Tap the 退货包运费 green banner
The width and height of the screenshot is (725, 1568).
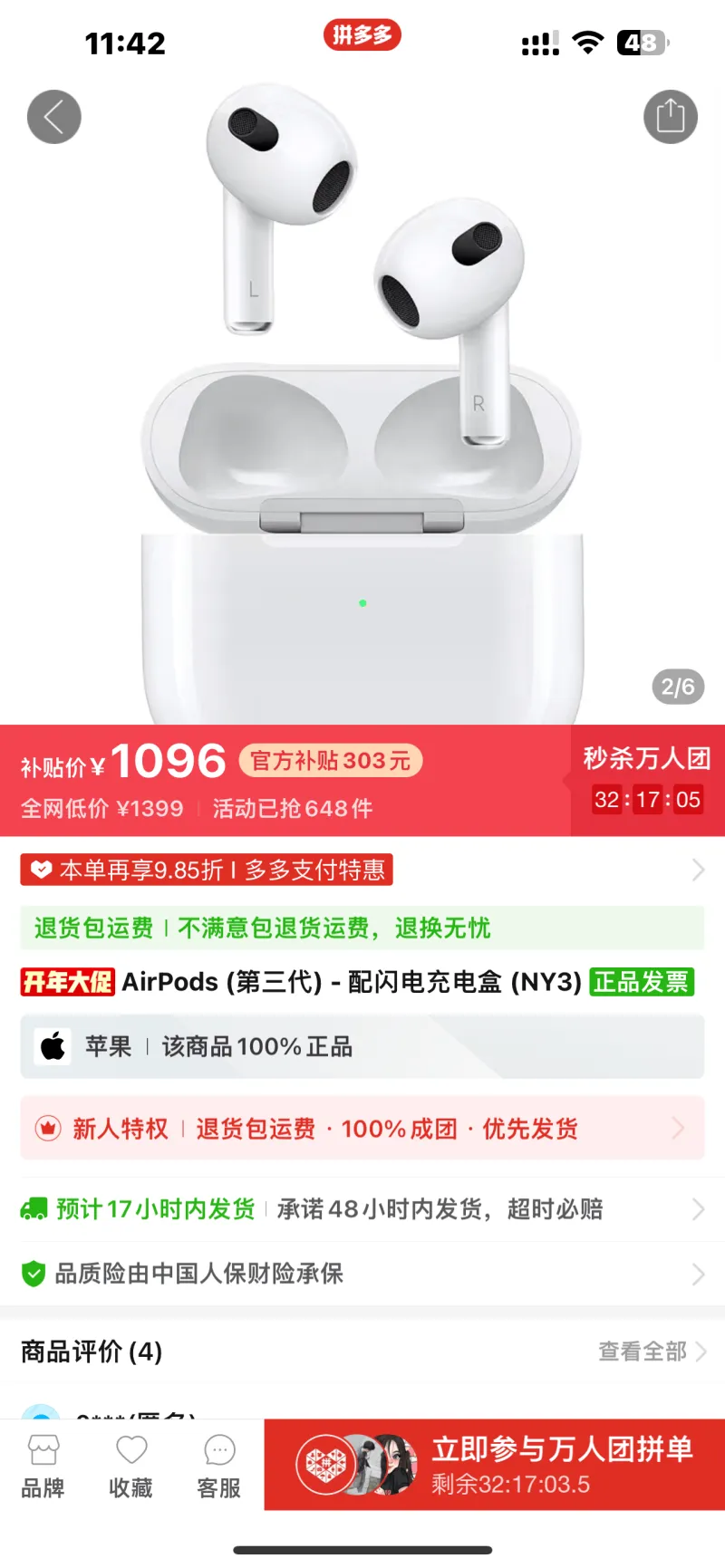pyautogui.click(x=362, y=928)
